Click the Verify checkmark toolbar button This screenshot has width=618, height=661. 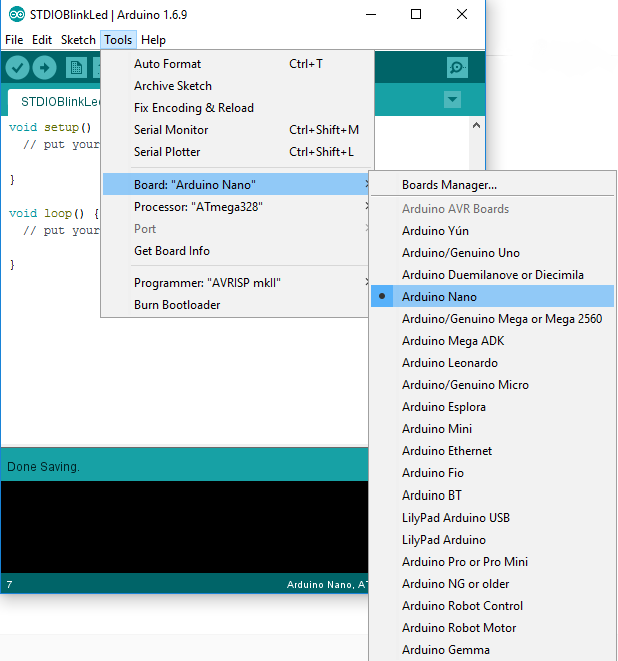tap(17, 67)
